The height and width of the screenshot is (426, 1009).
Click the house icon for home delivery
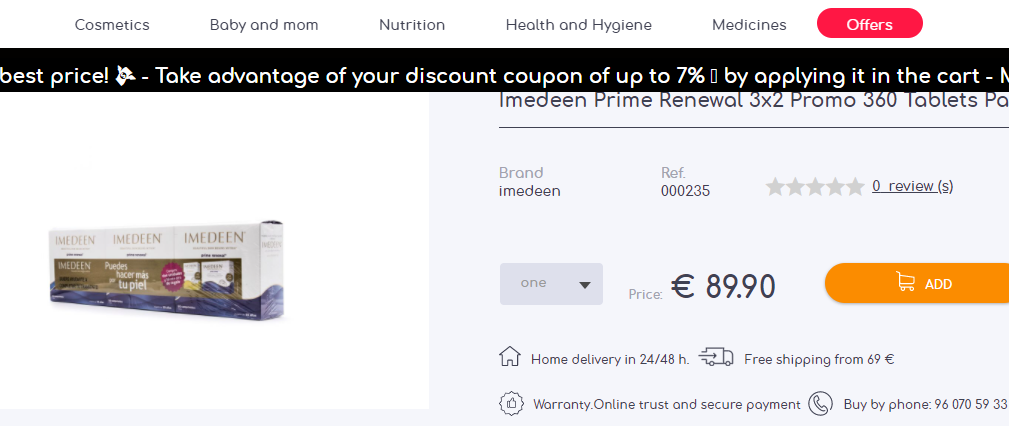[510, 357]
